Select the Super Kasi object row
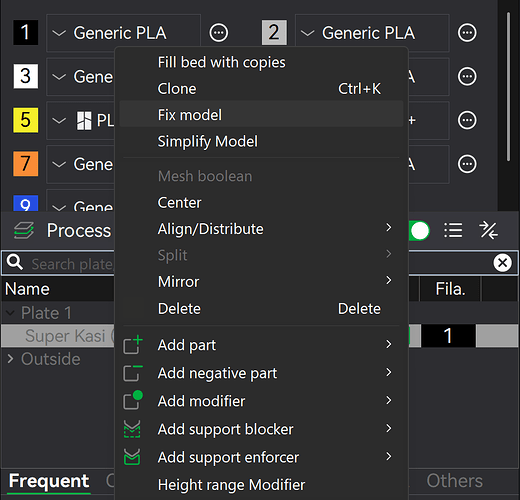Image resolution: width=520 pixels, height=500 pixels. 58,336
